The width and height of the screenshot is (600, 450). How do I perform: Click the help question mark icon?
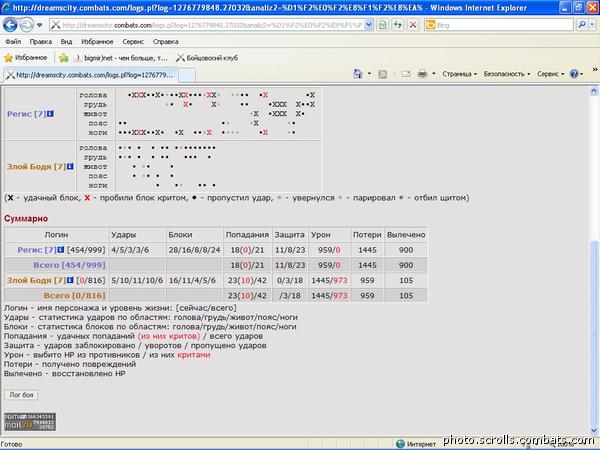[x=575, y=74]
